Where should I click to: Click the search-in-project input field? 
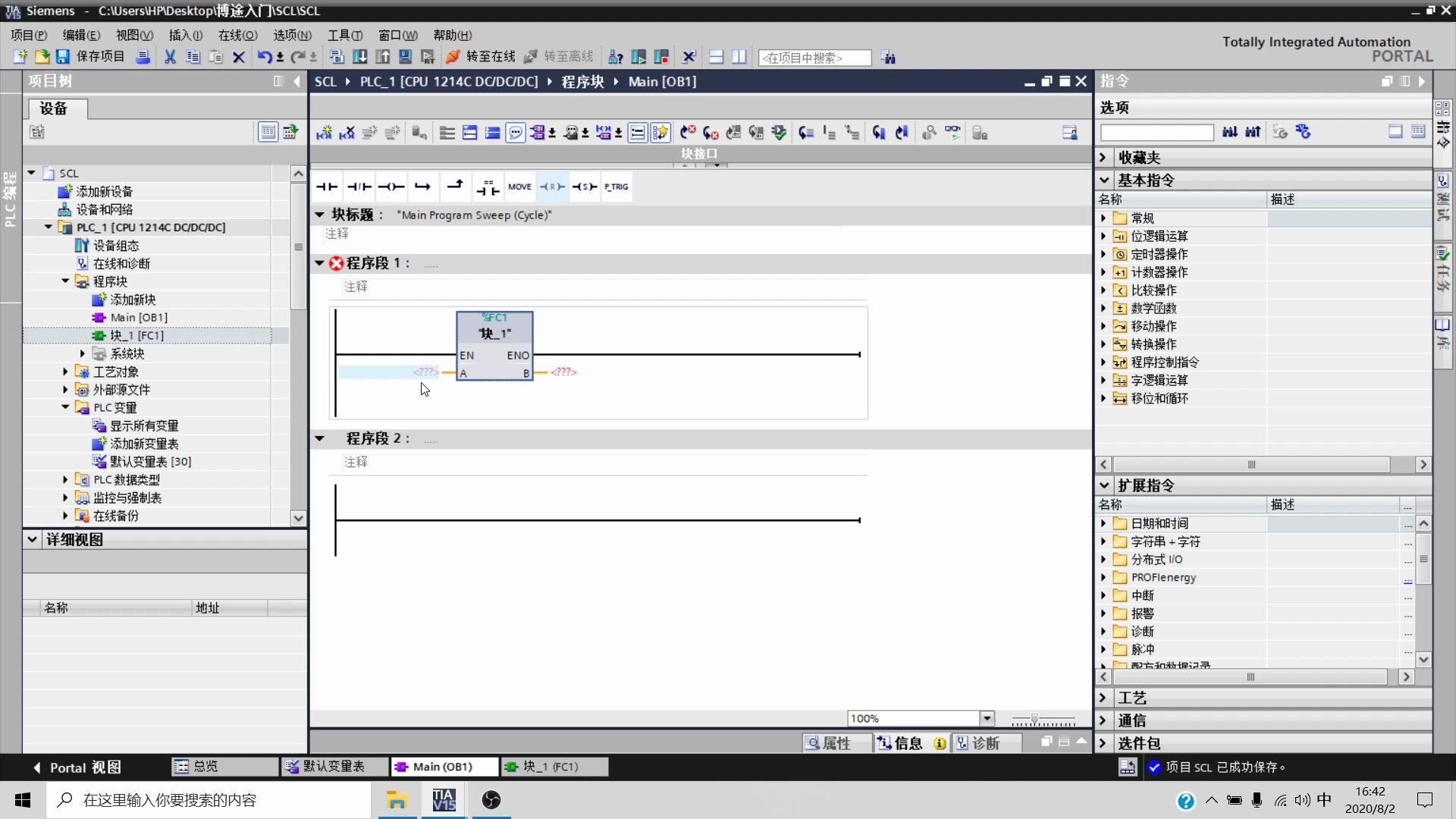[x=814, y=58]
